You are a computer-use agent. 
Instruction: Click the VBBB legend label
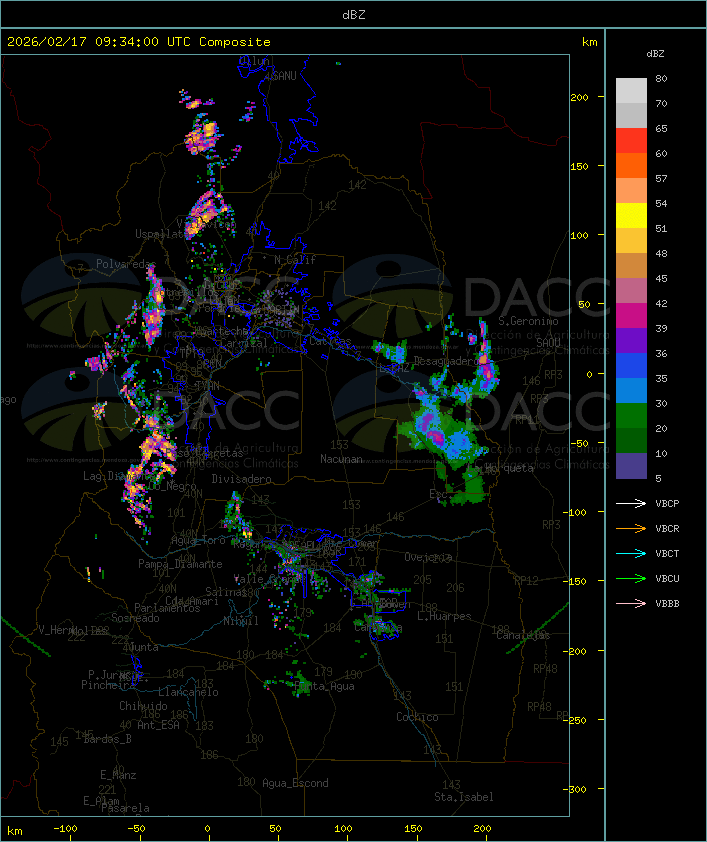pos(667,604)
